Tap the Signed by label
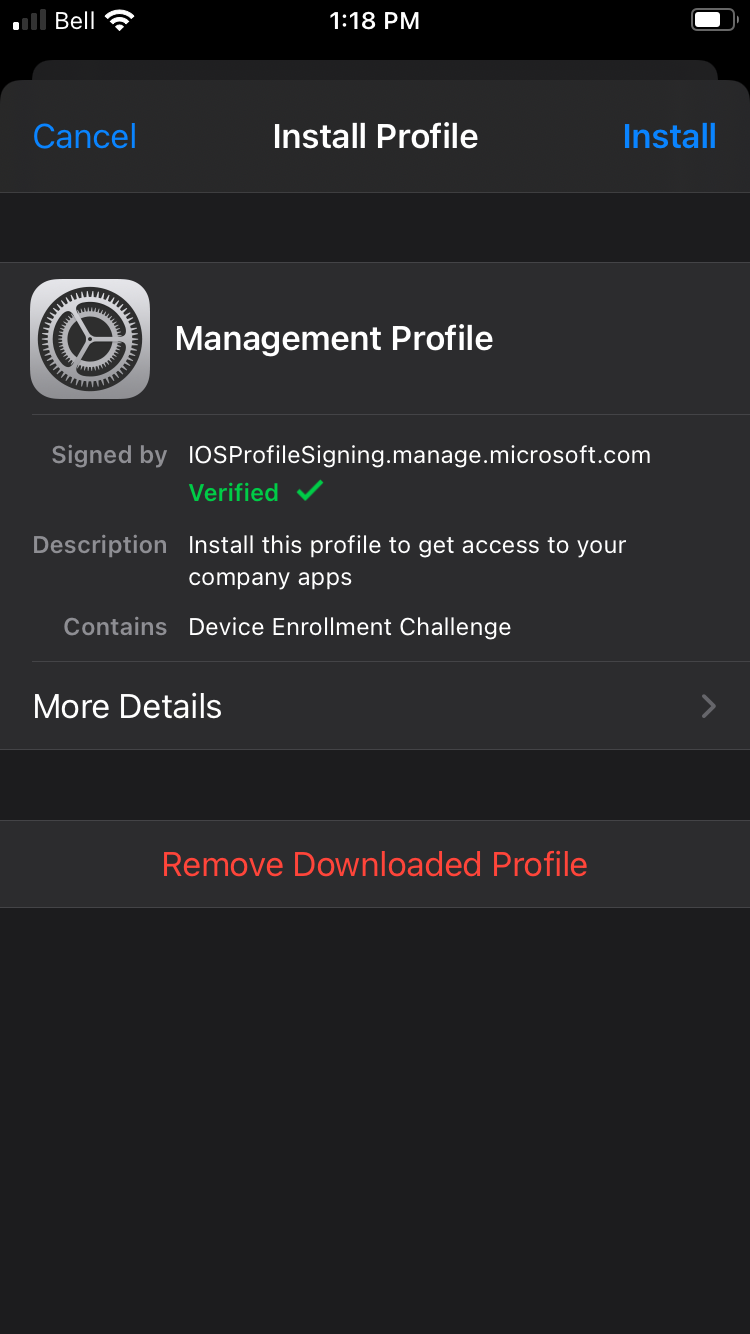750x1334 pixels. click(109, 455)
